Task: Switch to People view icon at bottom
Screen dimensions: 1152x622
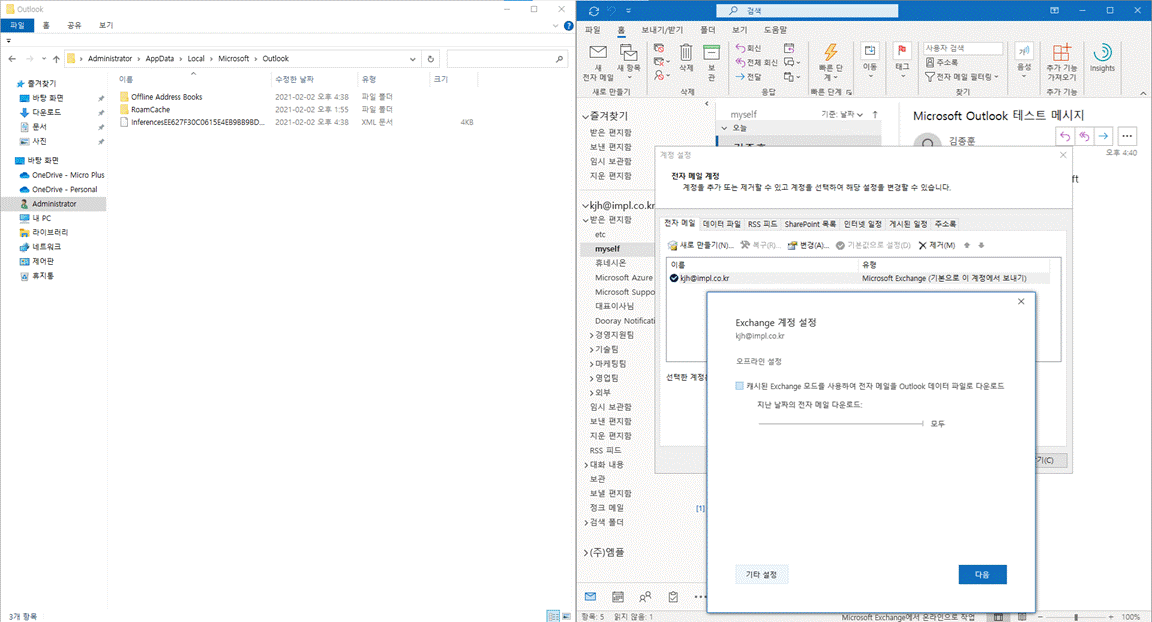Action: (645, 596)
